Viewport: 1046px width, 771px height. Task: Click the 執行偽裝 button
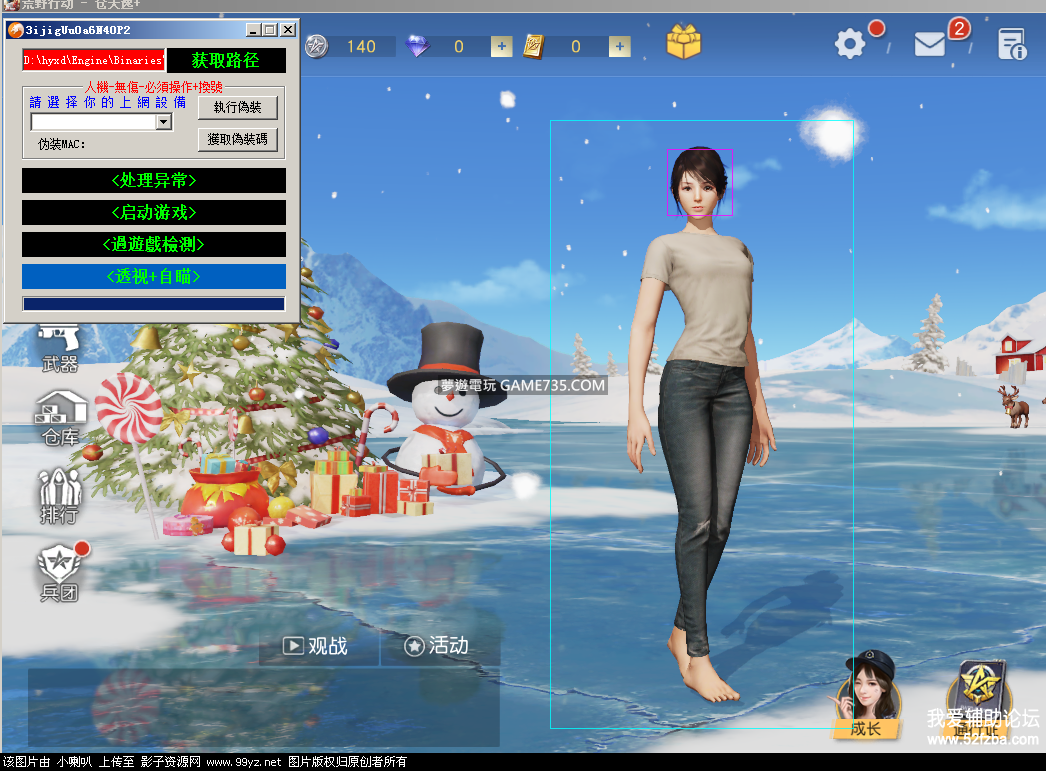point(238,108)
